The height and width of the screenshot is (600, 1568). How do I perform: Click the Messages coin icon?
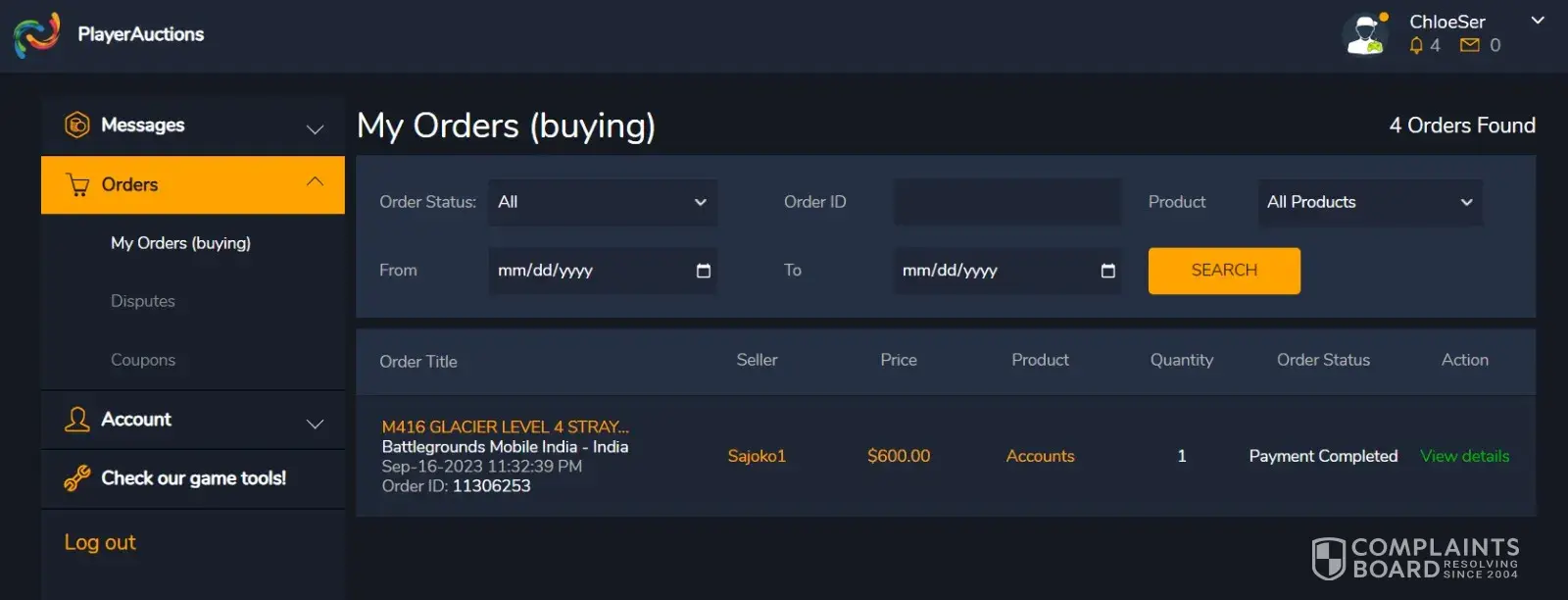tap(77, 125)
